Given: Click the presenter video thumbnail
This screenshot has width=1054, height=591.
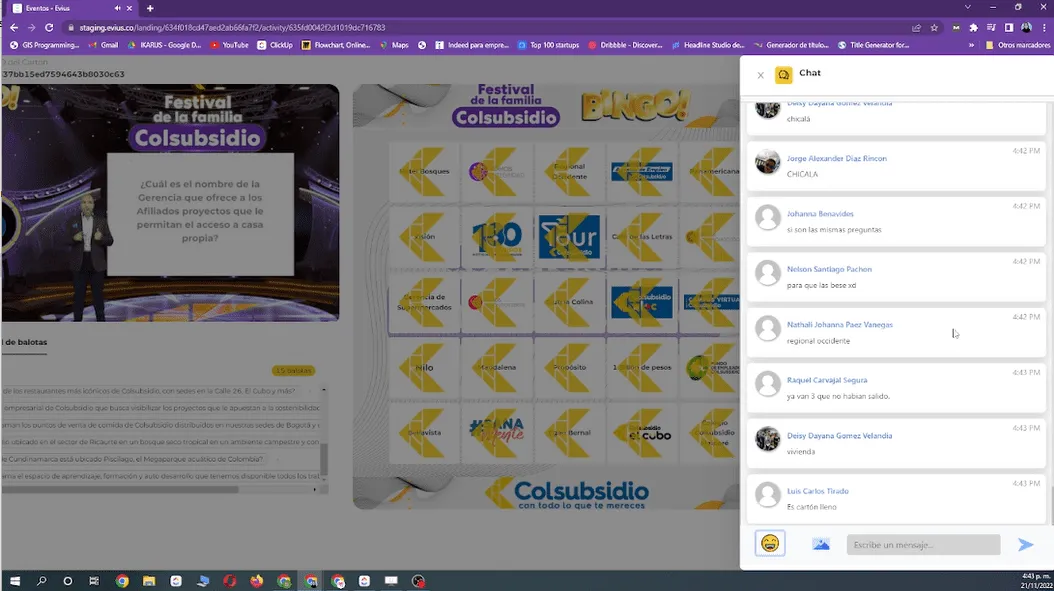Looking at the screenshot, I should pos(170,202).
